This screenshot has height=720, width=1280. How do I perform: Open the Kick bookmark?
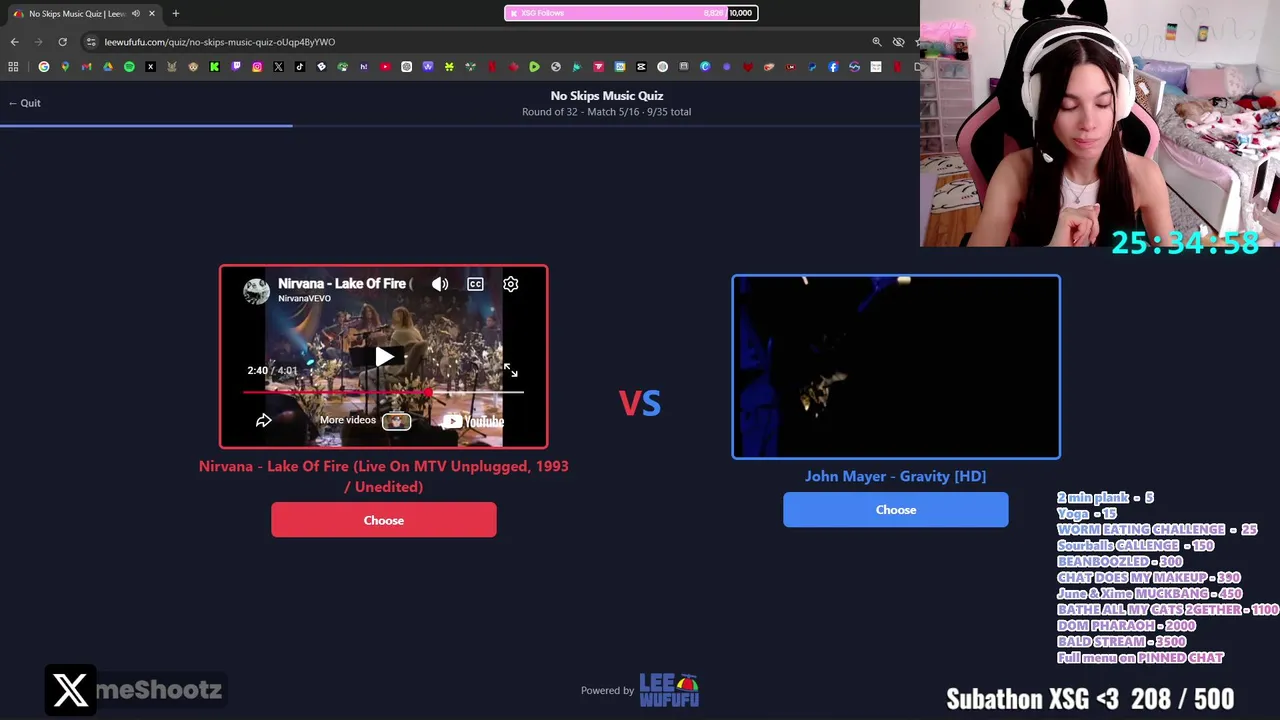(214, 67)
